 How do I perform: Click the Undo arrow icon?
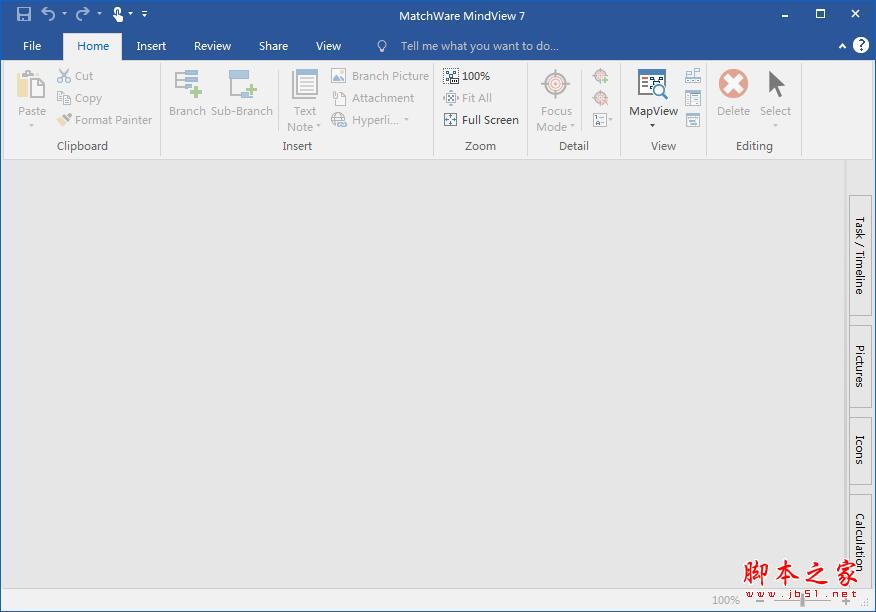49,14
